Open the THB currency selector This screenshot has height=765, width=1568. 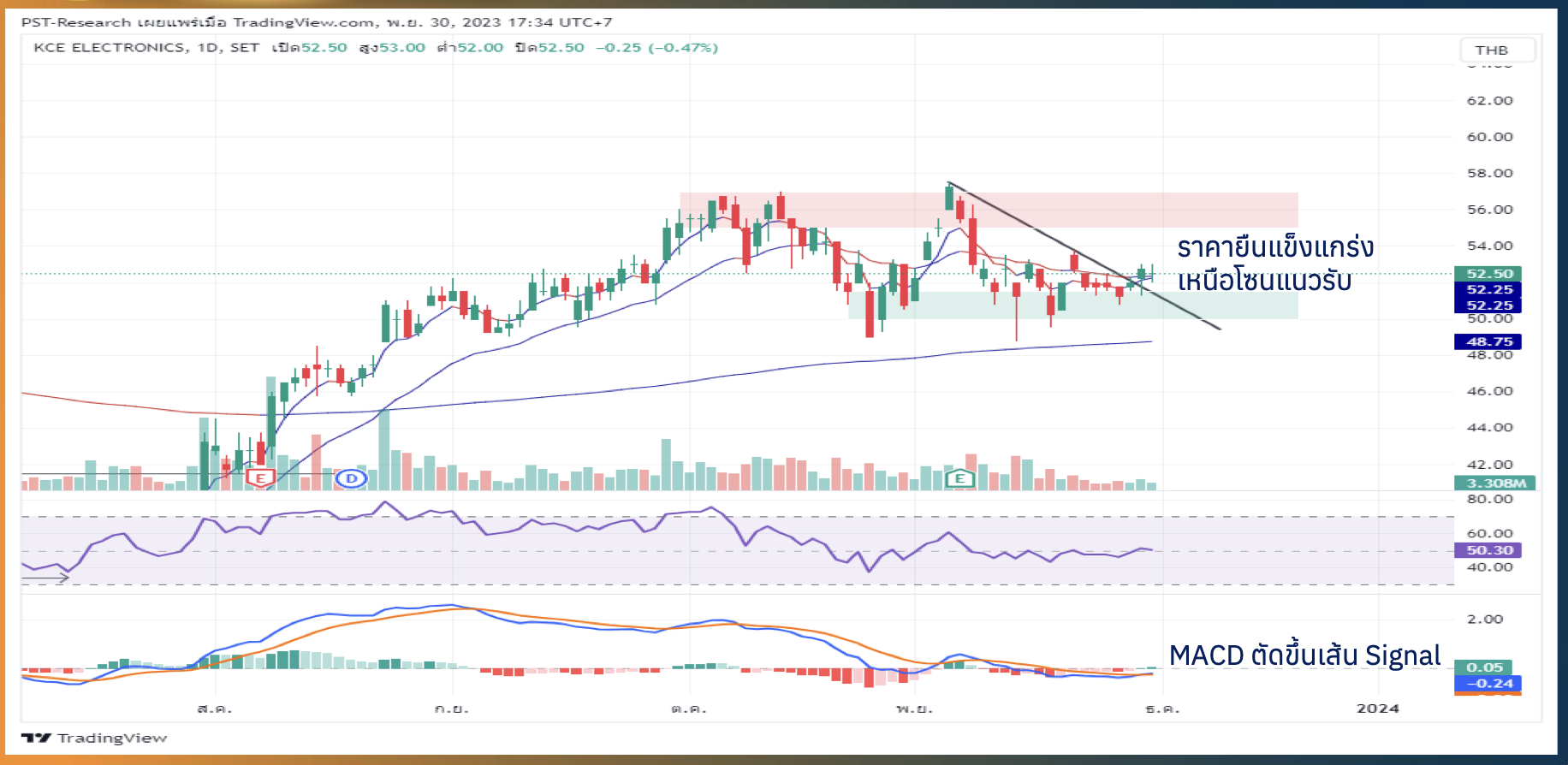click(x=1497, y=50)
